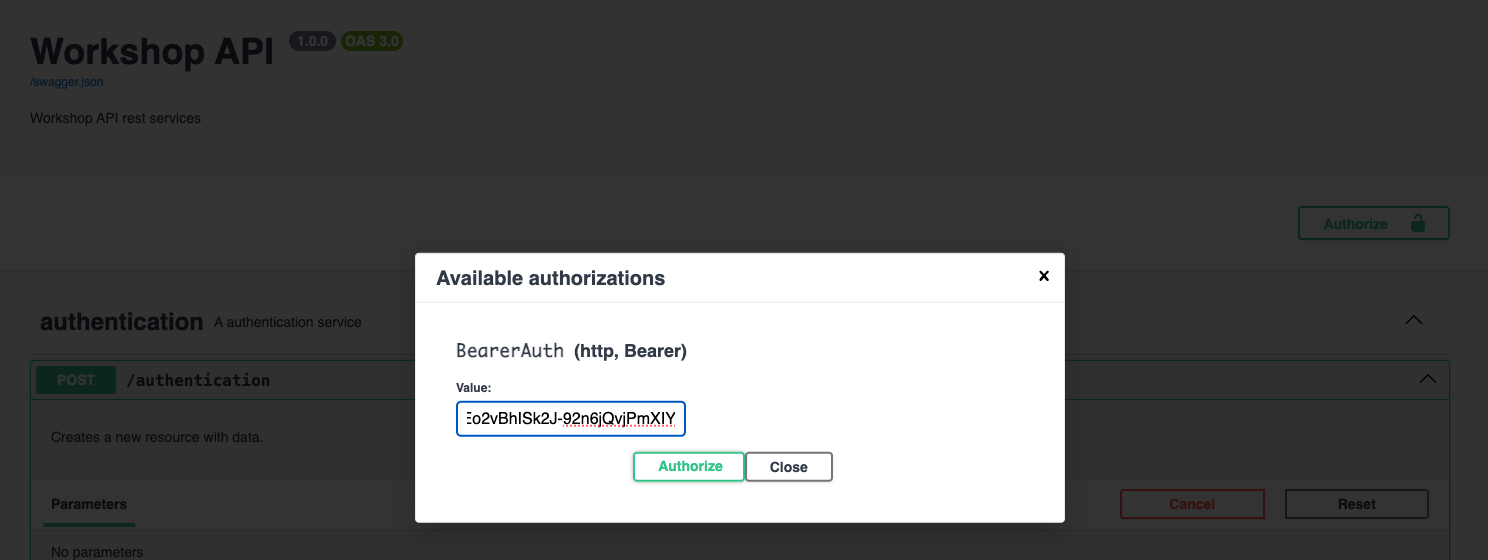Focus the BearerAuth Value input field
Image resolution: width=1488 pixels, height=560 pixels.
point(570,419)
